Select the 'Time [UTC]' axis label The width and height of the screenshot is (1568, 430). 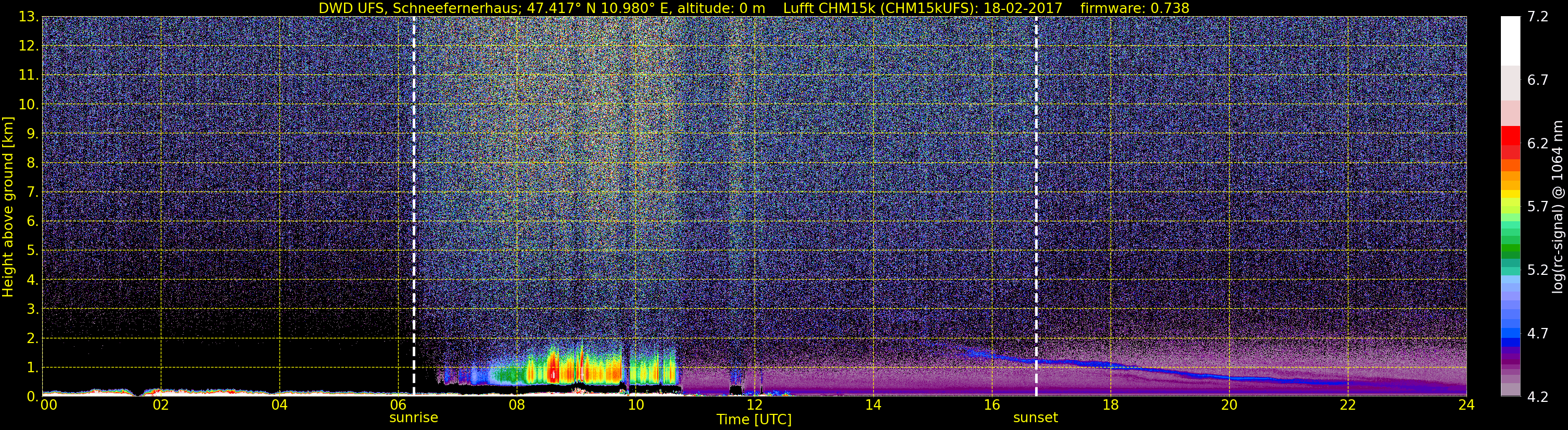click(x=754, y=420)
